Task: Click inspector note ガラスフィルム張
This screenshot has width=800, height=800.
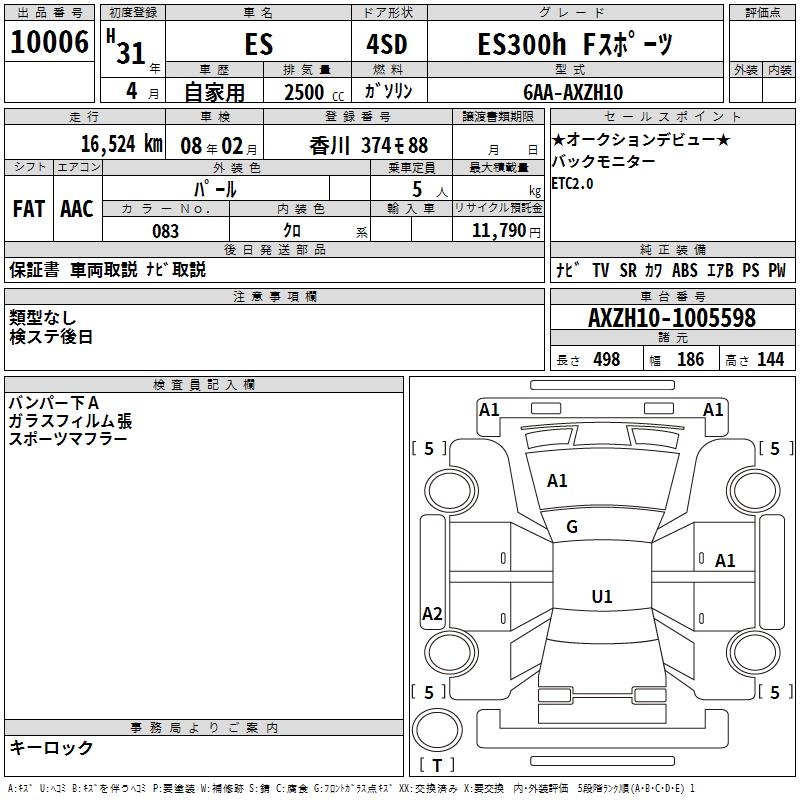Action: [70, 421]
